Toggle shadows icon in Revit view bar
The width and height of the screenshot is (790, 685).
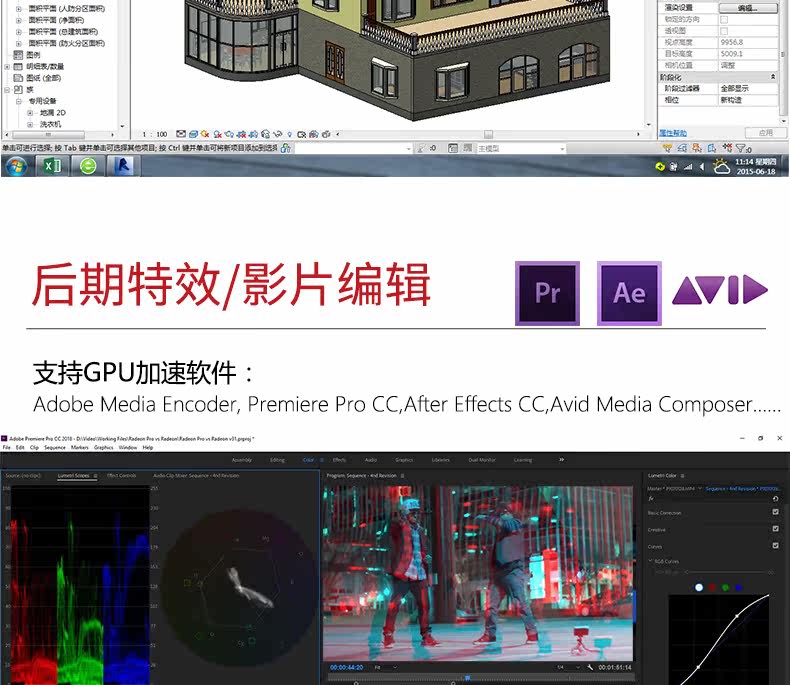(218, 134)
